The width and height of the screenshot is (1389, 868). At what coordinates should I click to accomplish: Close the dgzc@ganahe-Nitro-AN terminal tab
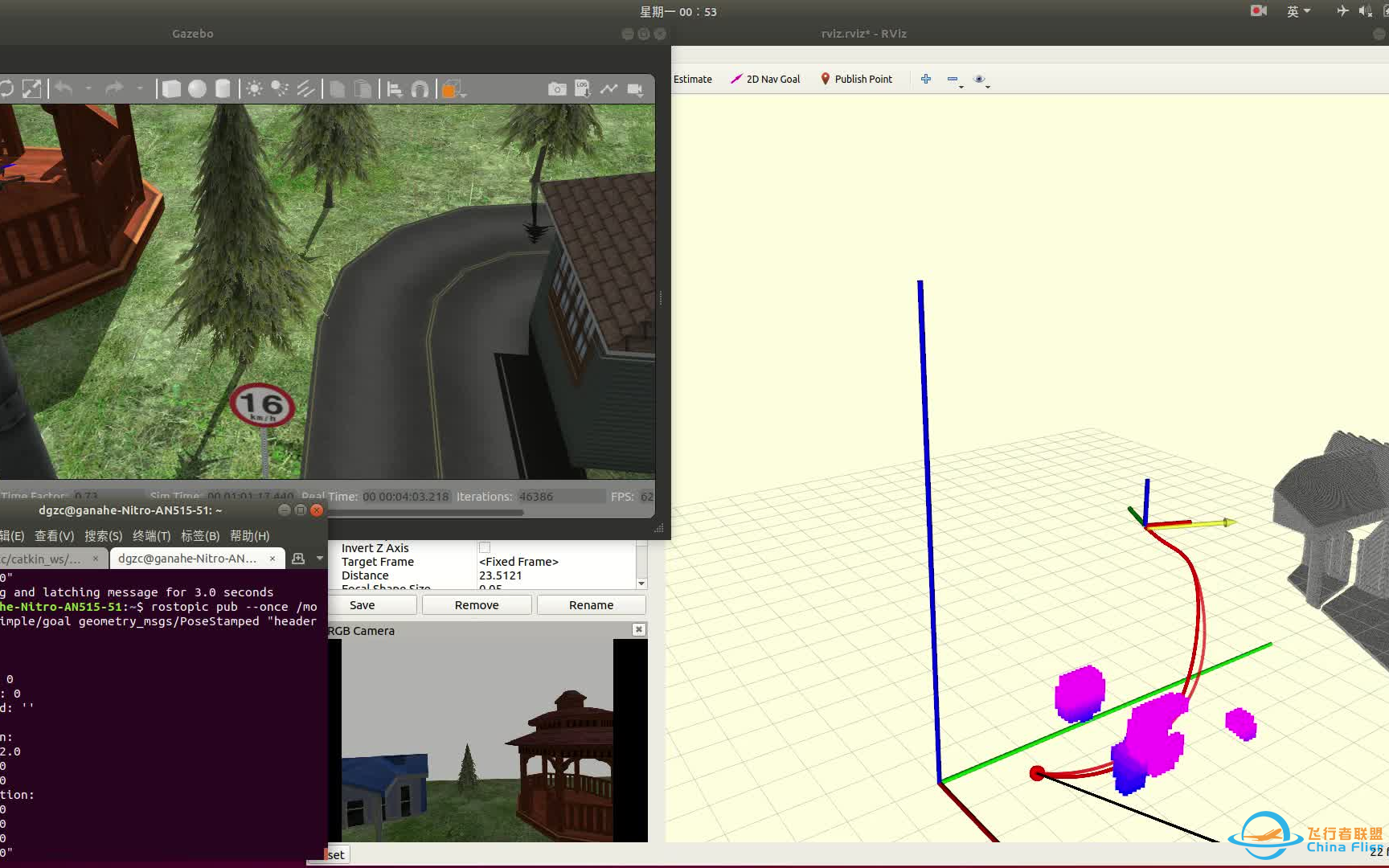click(272, 559)
